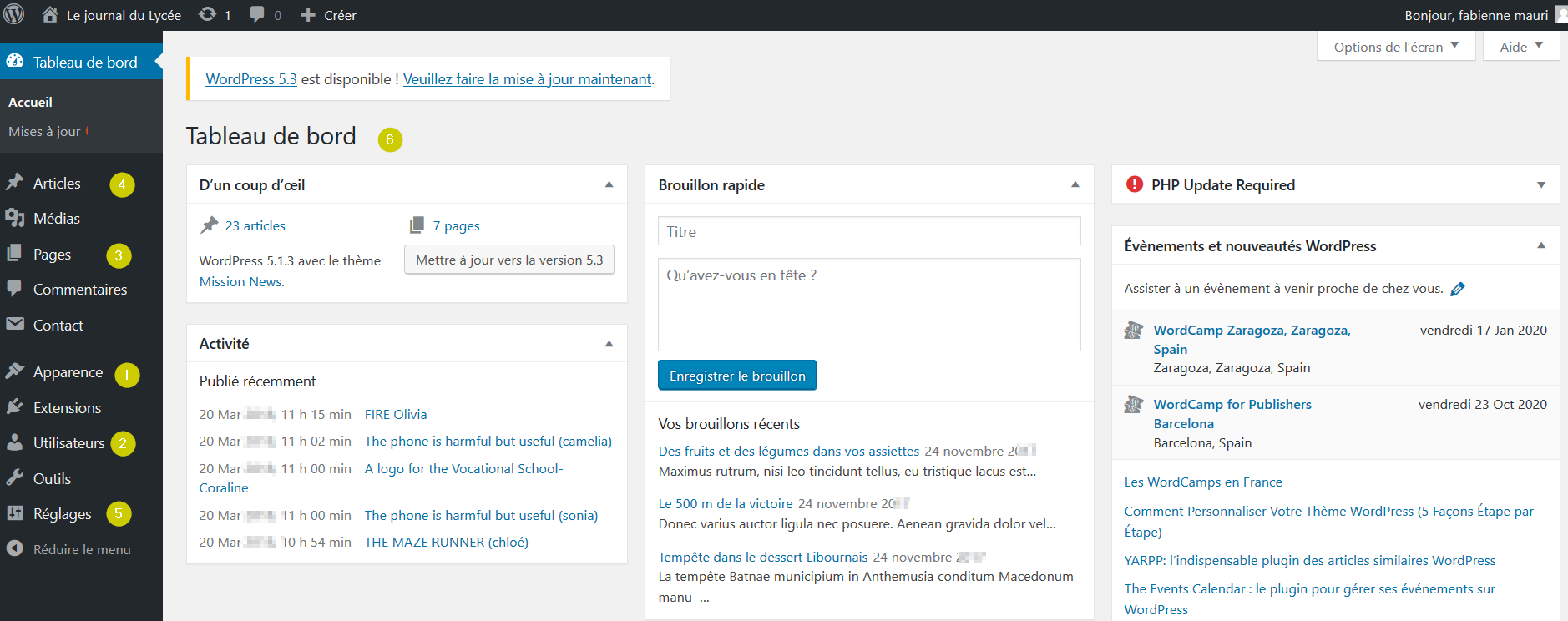This screenshot has width=1568, height=621.
Task: Open the 7 pages link
Action: 457,225
